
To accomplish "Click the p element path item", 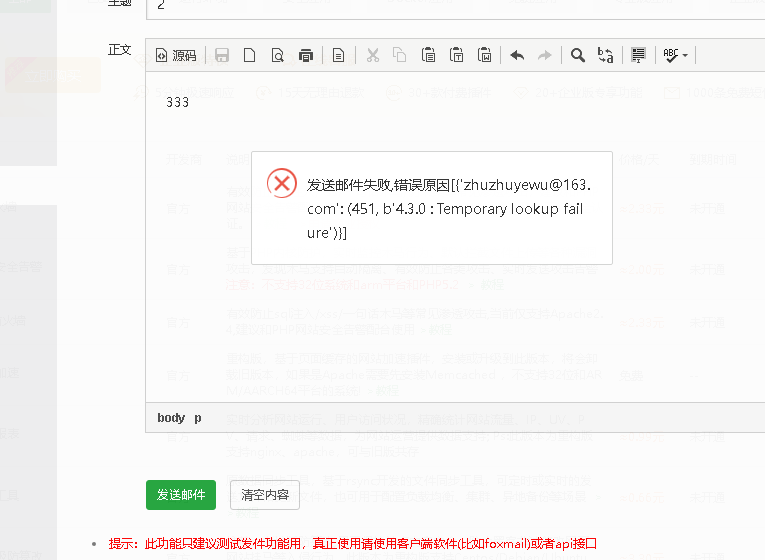I will pos(198,418).
